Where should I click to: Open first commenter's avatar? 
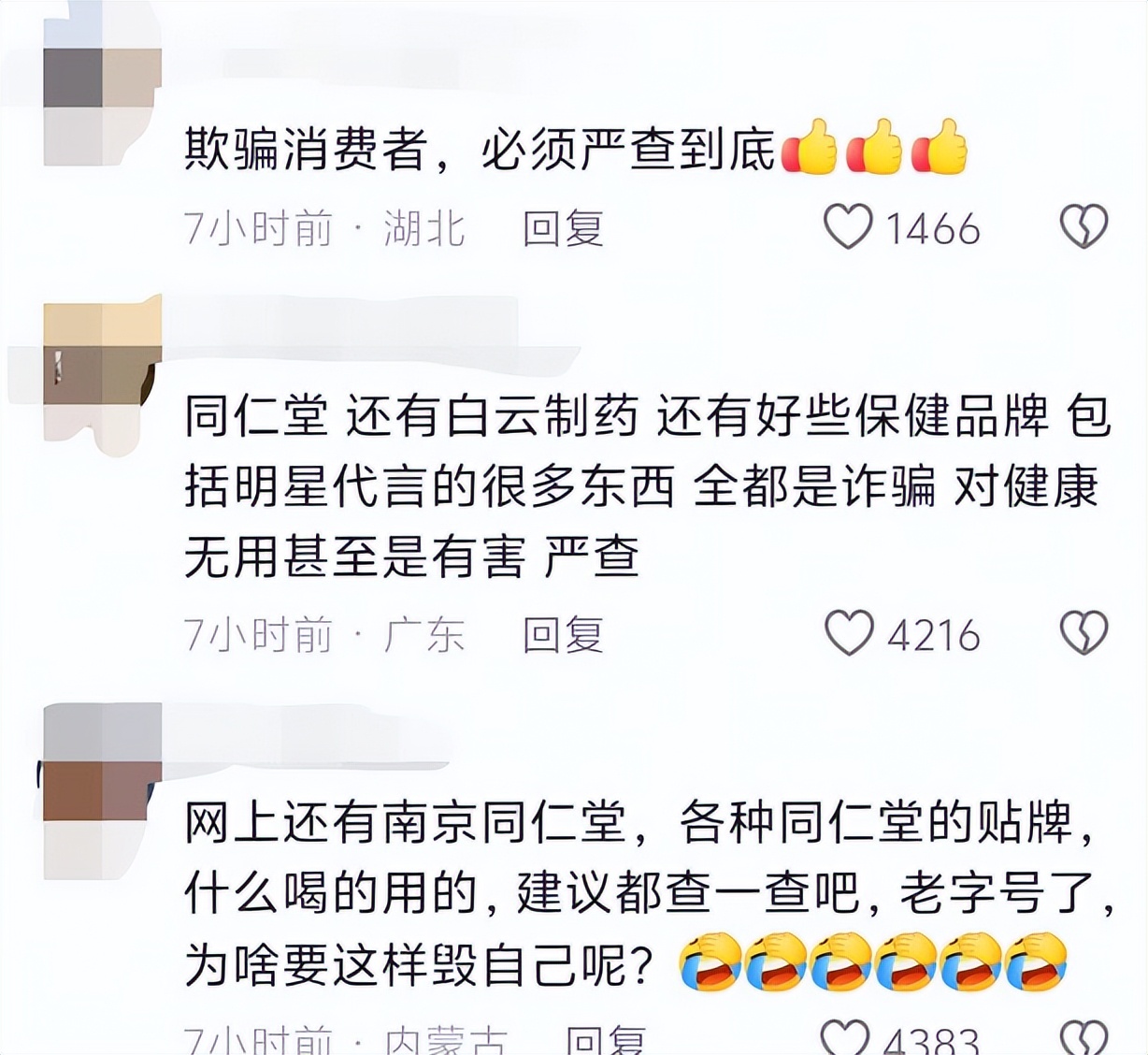click(x=101, y=92)
